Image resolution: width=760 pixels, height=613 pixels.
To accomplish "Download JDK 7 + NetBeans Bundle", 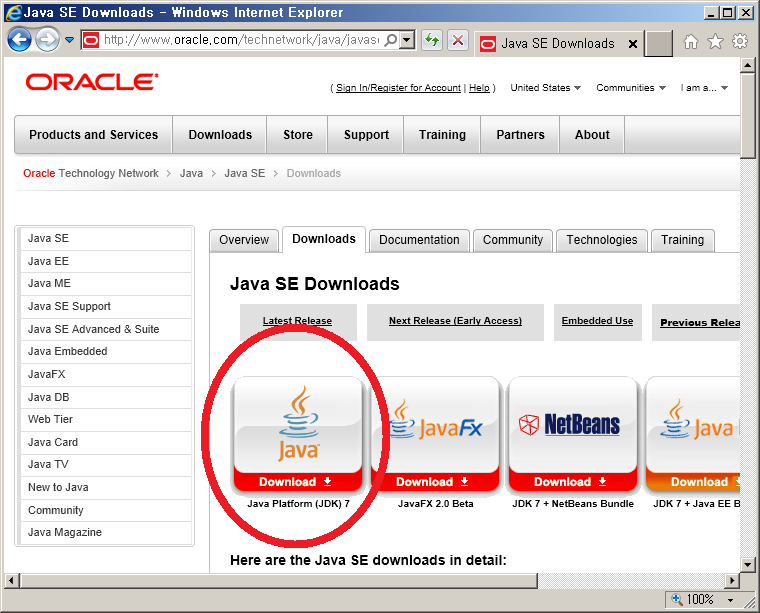I will [573, 482].
